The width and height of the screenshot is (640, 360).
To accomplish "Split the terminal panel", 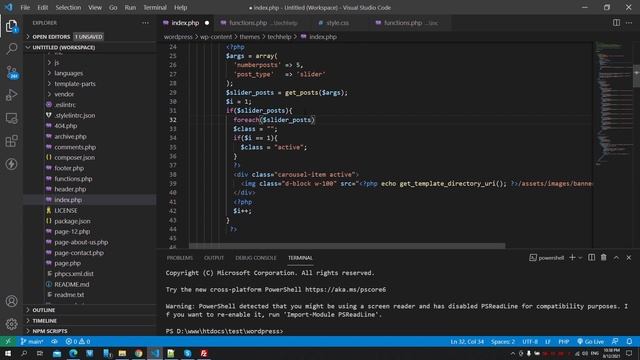I will [x=591, y=258].
